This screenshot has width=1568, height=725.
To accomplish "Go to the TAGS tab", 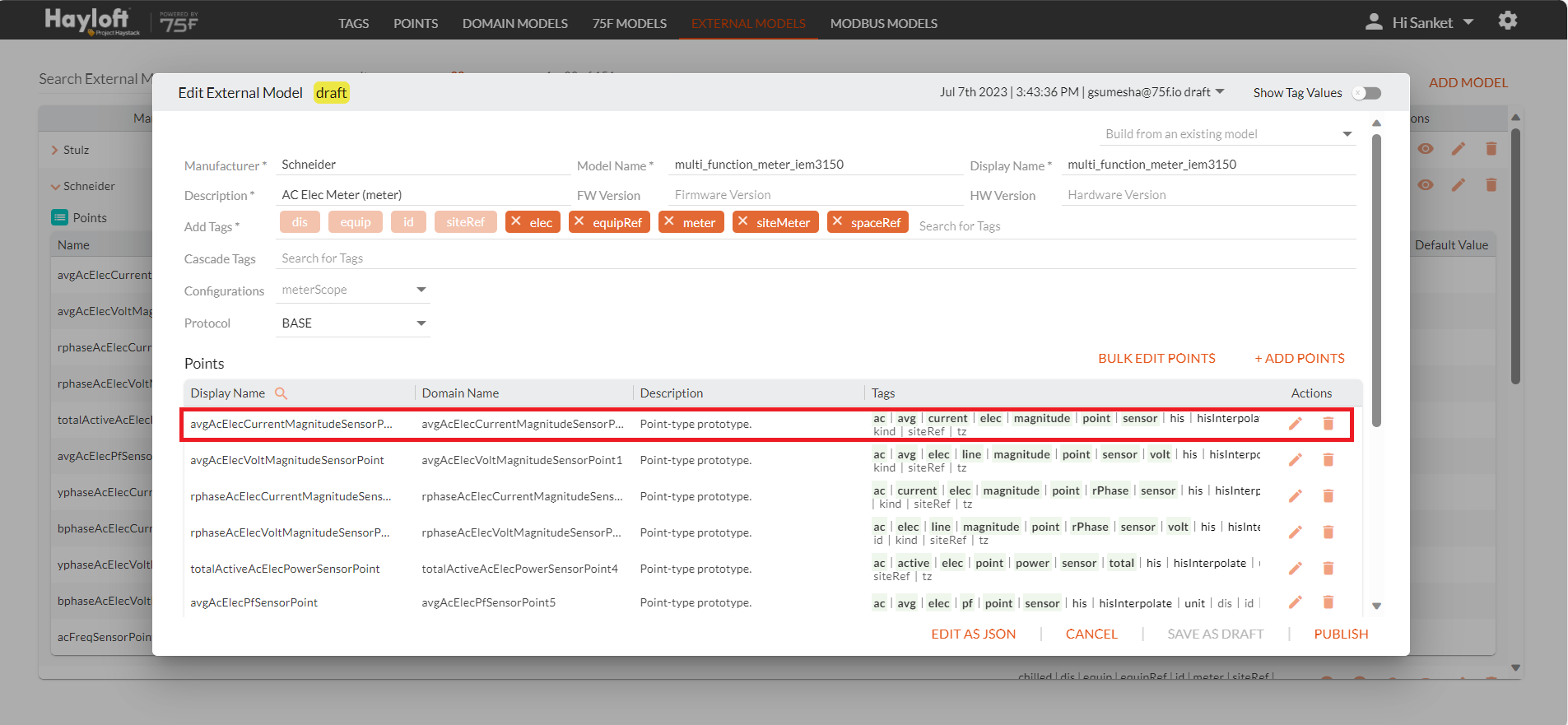I will point(354,23).
